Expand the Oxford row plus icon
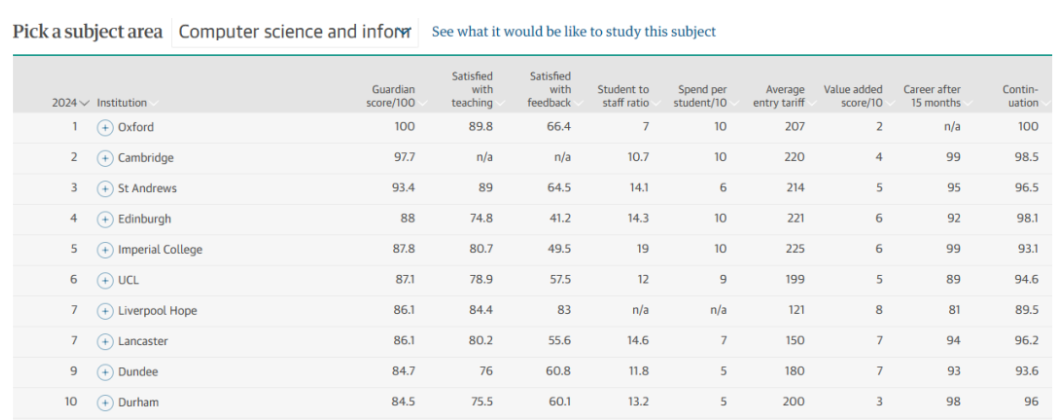Viewport: 1053px width, 420px height. click(x=105, y=127)
